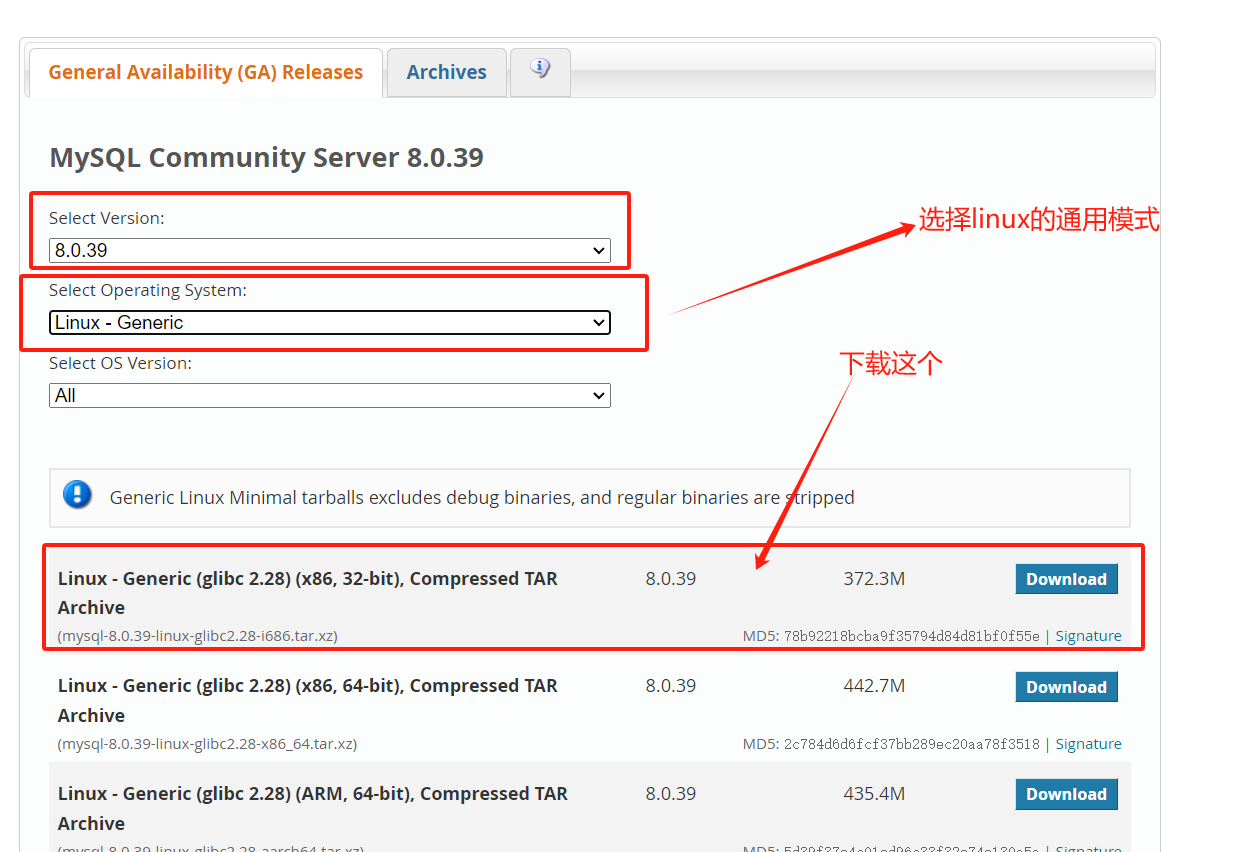Open the Select Operating System dropdown

329,322
